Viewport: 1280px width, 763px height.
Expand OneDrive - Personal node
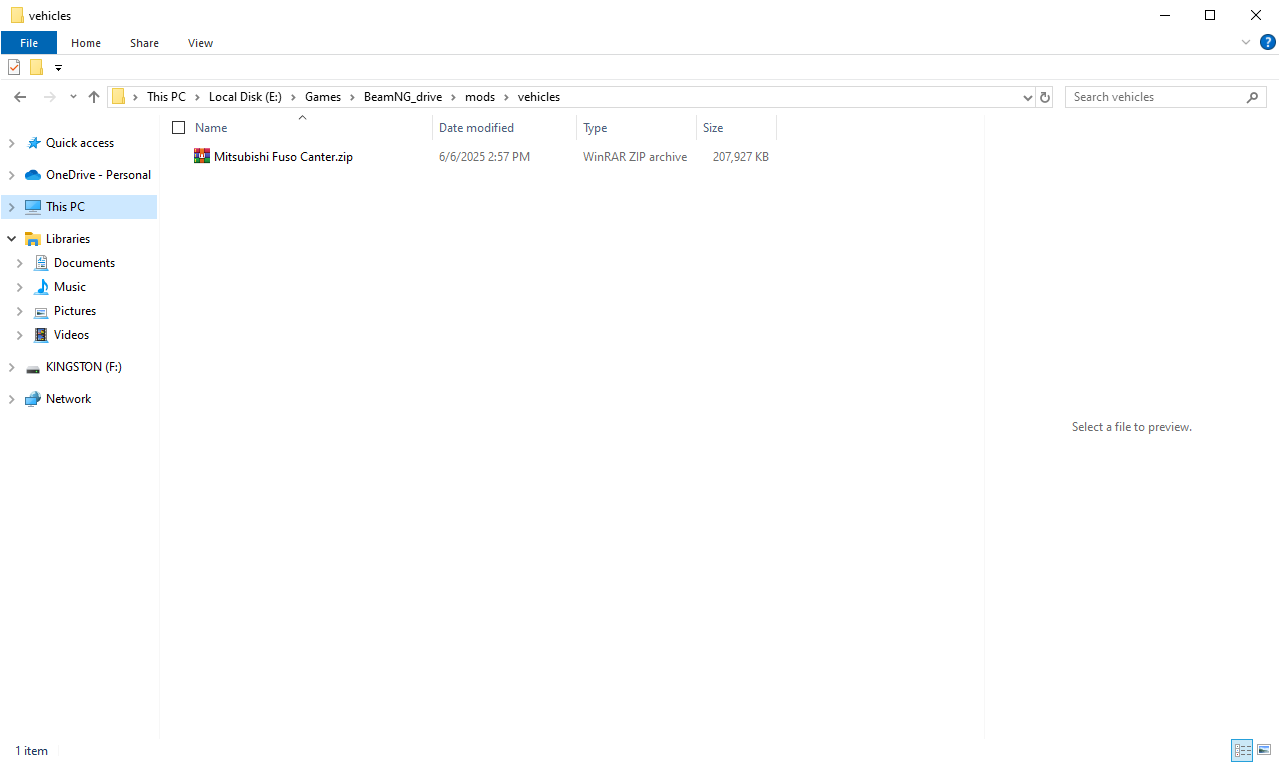(x=12, y=175)
